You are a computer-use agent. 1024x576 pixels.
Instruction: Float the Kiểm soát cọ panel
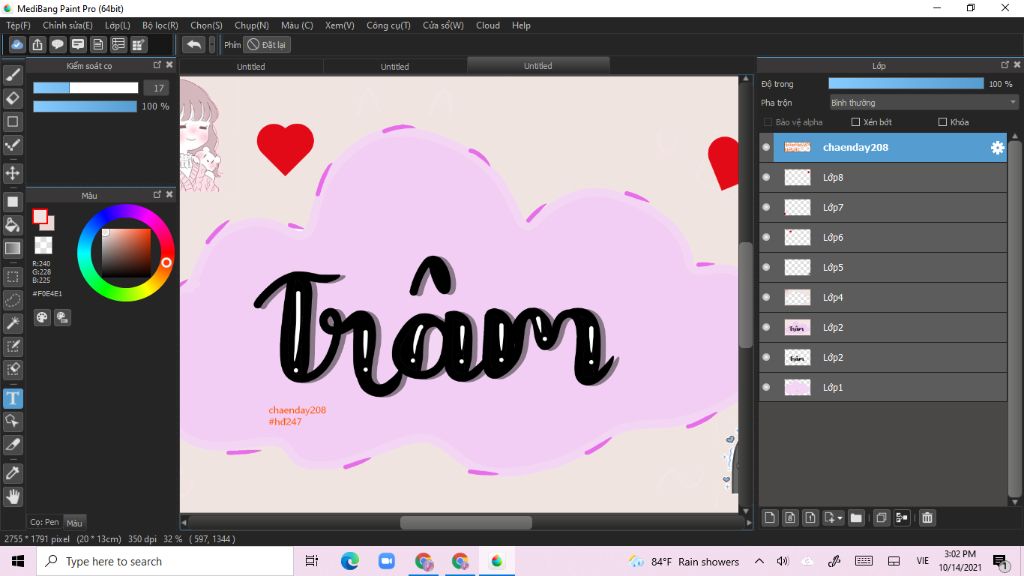tap(157, 65)
